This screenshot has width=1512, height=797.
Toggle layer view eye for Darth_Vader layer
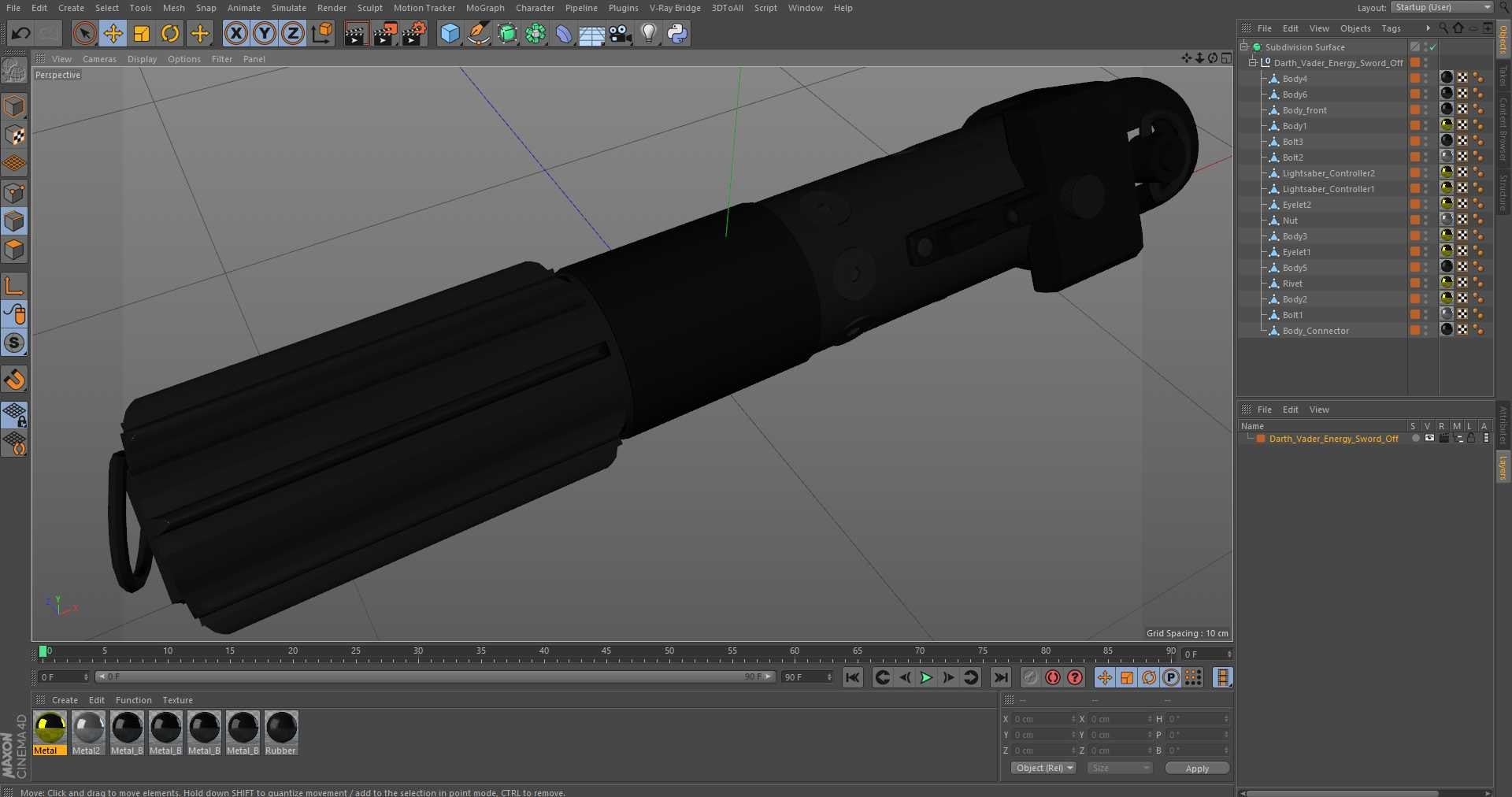(1429, 438)
